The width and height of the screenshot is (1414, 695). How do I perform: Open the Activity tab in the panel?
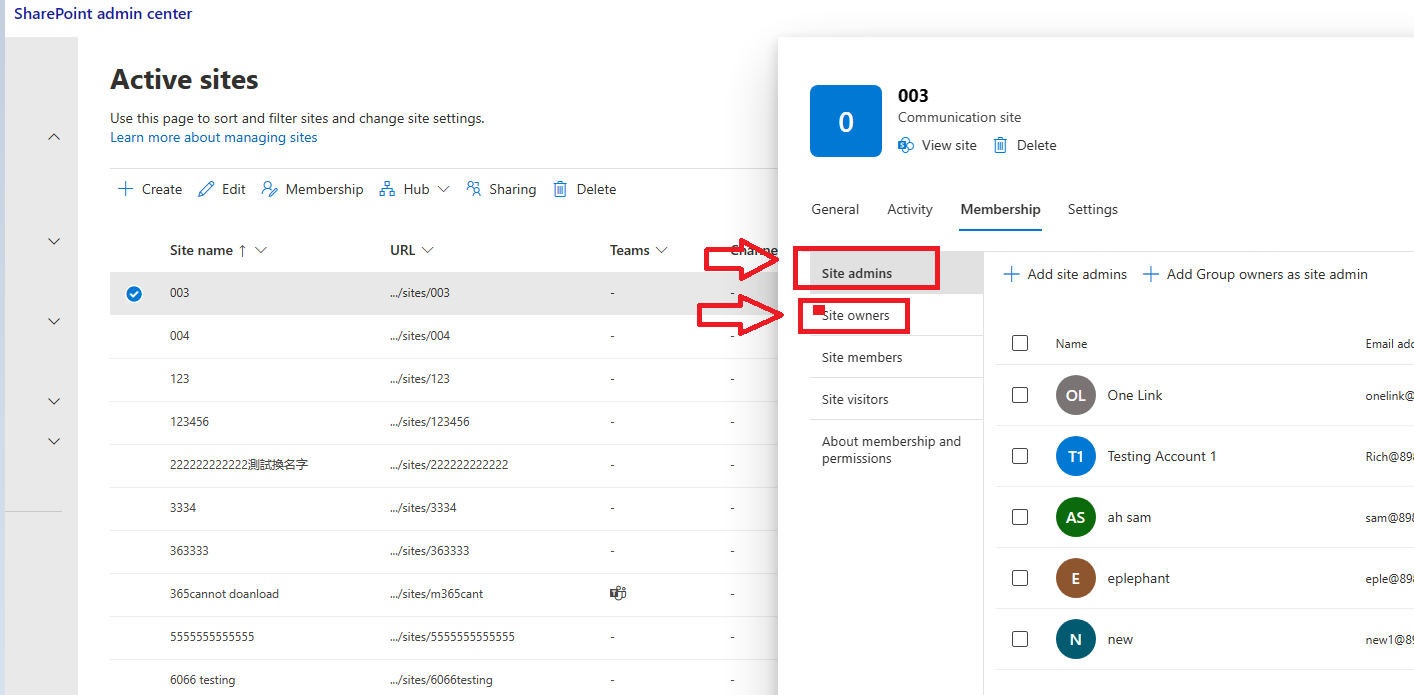tap(909, 209)
